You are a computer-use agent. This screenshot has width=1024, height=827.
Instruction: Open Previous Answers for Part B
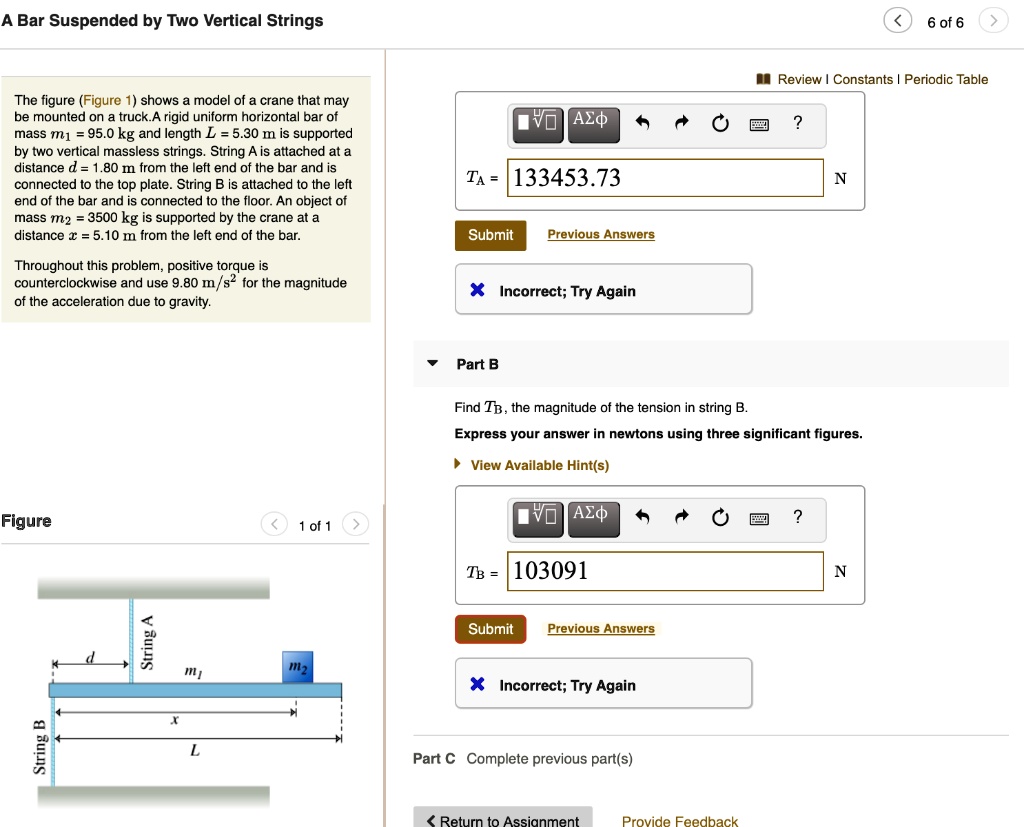click(600, 628)
